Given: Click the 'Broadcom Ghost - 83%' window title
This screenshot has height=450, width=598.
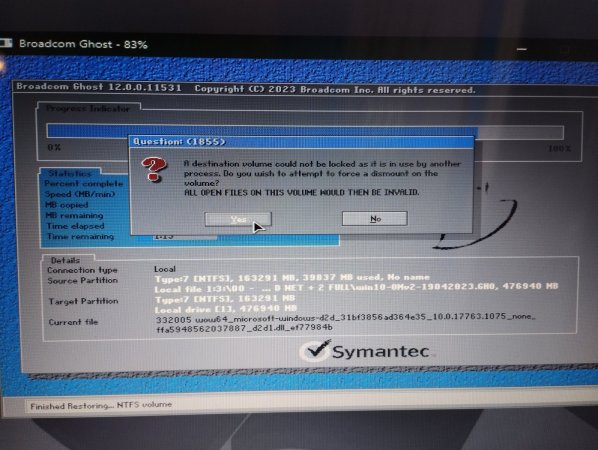Looking at the screenshot, I should point(83,44).
